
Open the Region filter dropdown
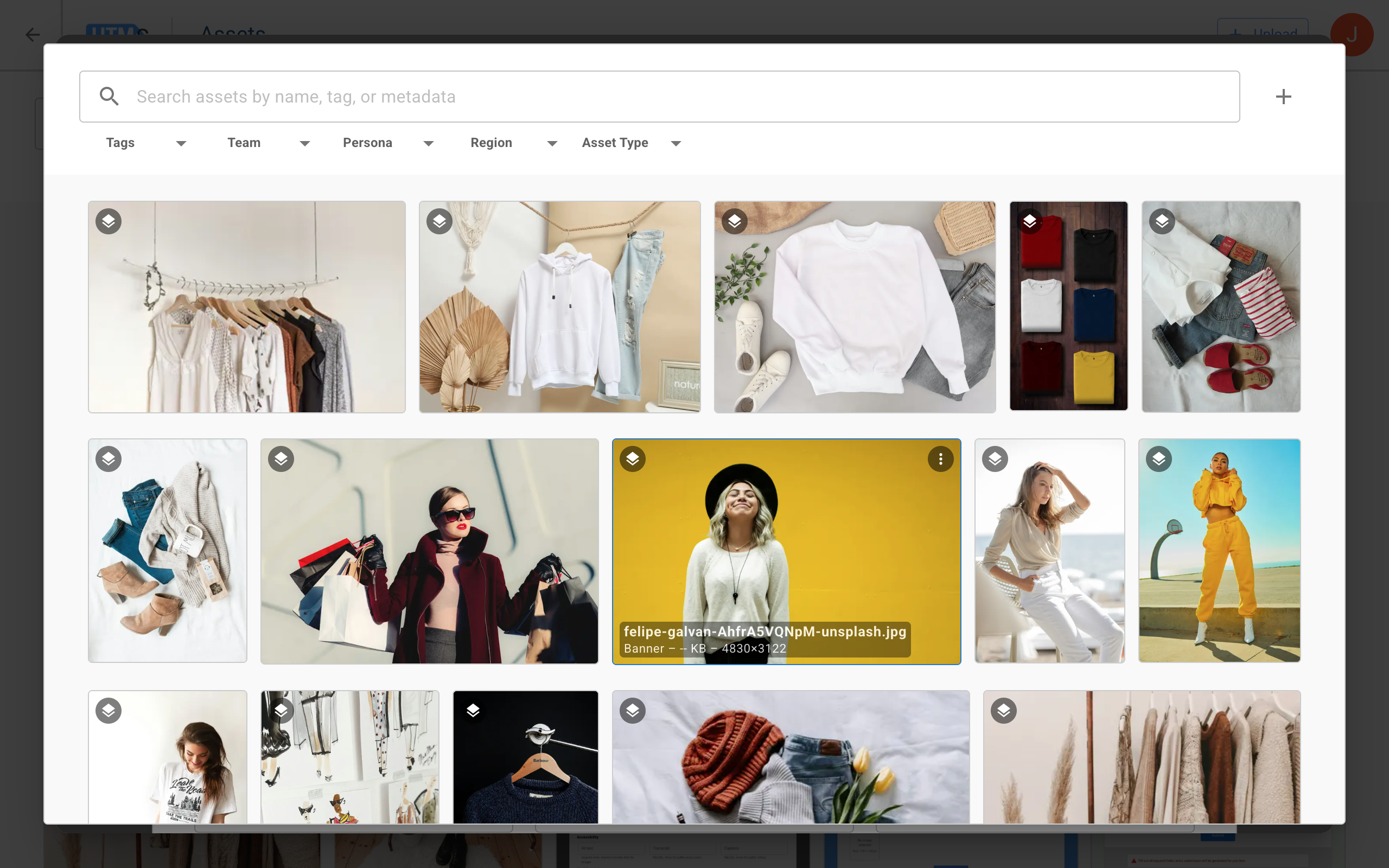coord(514,143)
